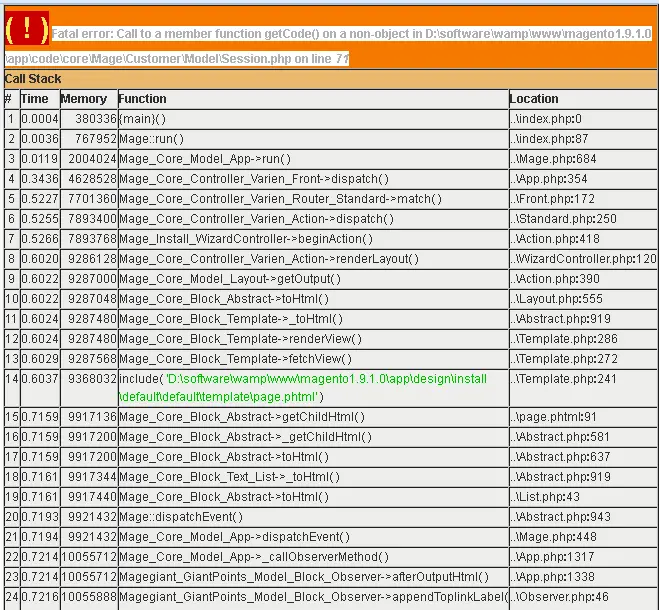Click location '..\Observer.php:46'

pyautogui.click(x=559, y=597)
